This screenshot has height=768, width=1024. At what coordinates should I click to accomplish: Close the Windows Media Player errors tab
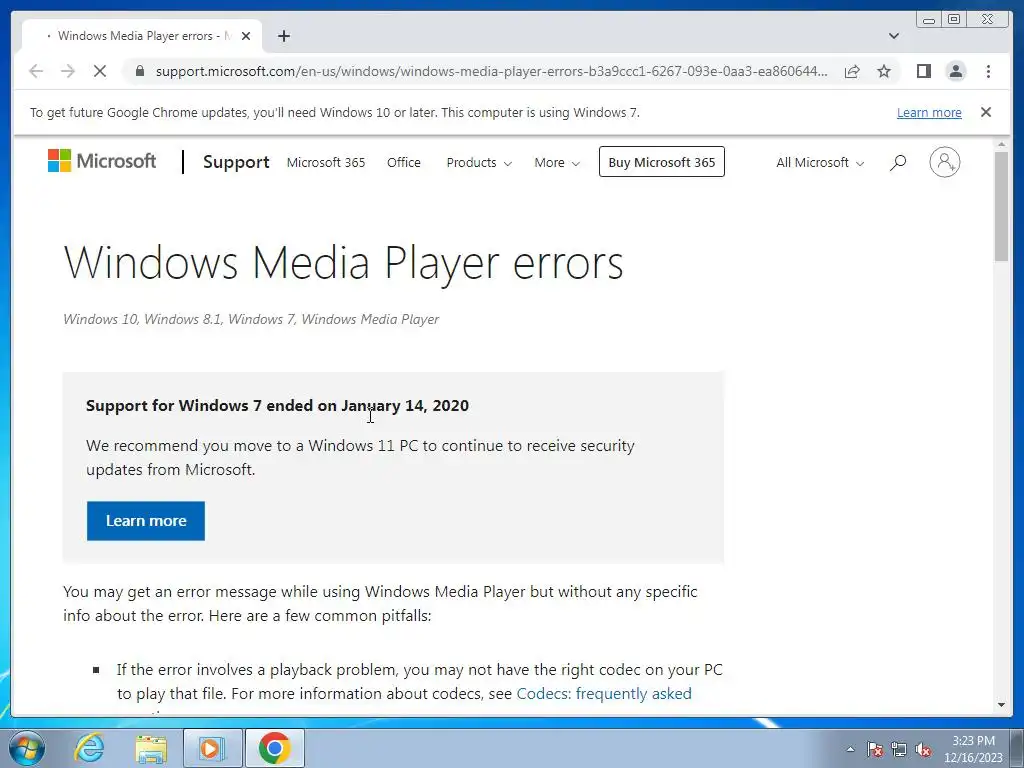246,36
